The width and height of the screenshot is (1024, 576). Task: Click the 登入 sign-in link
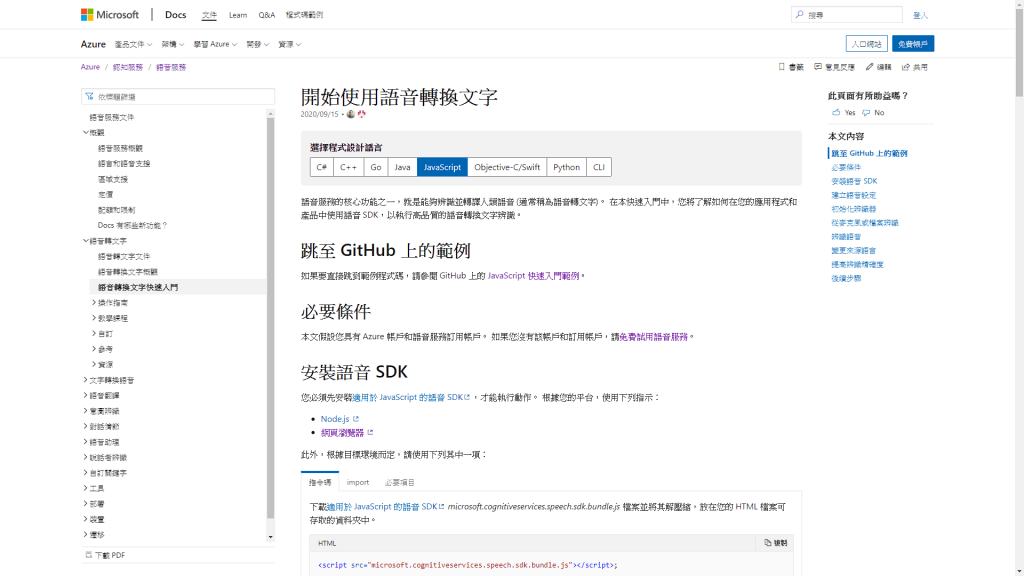pos(920,15)
